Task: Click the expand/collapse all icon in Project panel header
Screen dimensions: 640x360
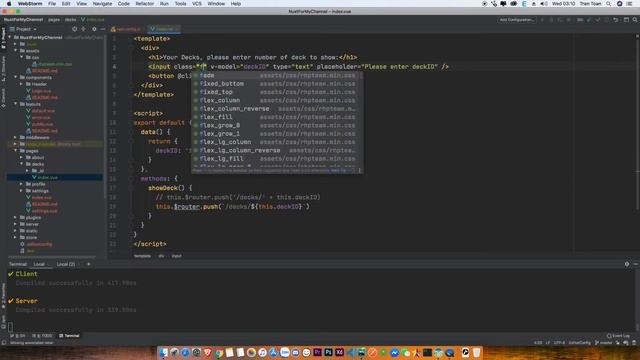Action: click(x=84, y=29)
